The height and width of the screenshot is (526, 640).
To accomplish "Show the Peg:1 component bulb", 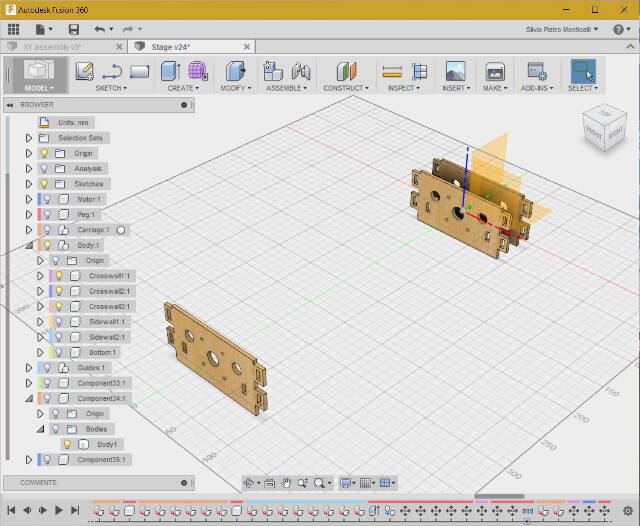I will (47, 215).
